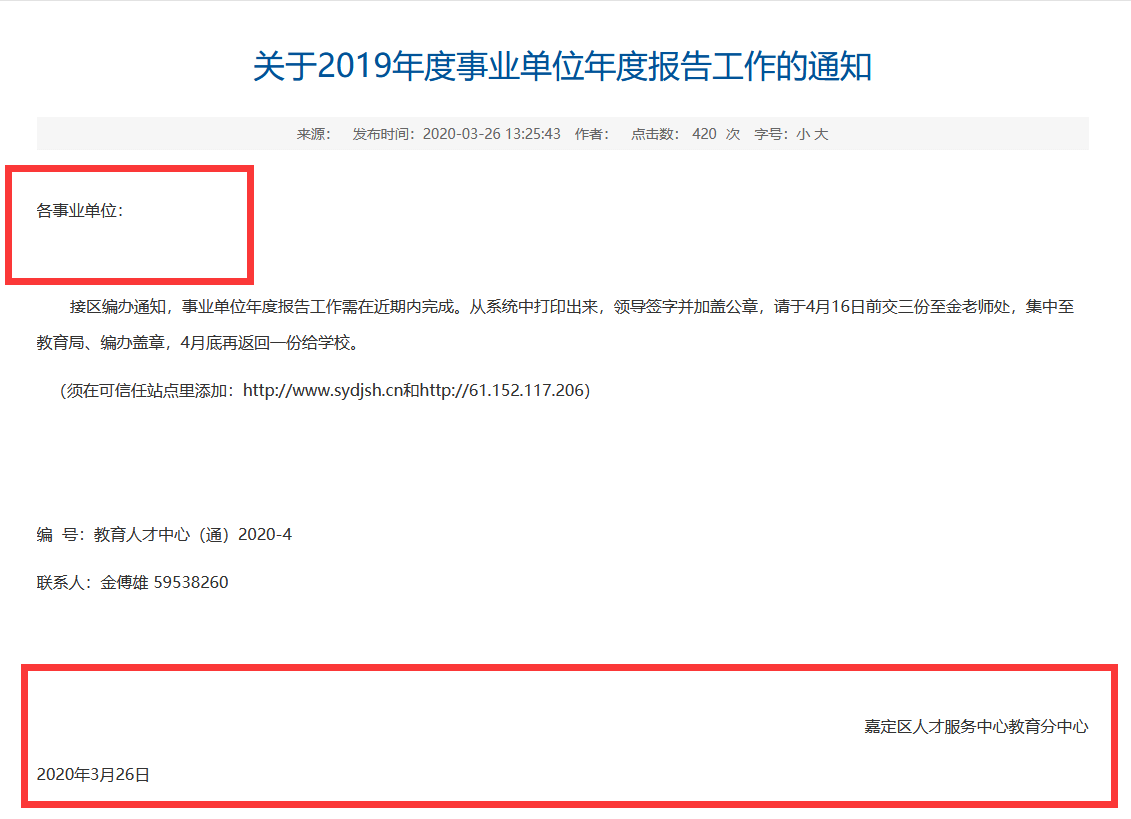Click the date 2020年3月26日 at bottom
Viewport: 1131px width, 819px height.
pyautogui.click(x=93, y=774)
